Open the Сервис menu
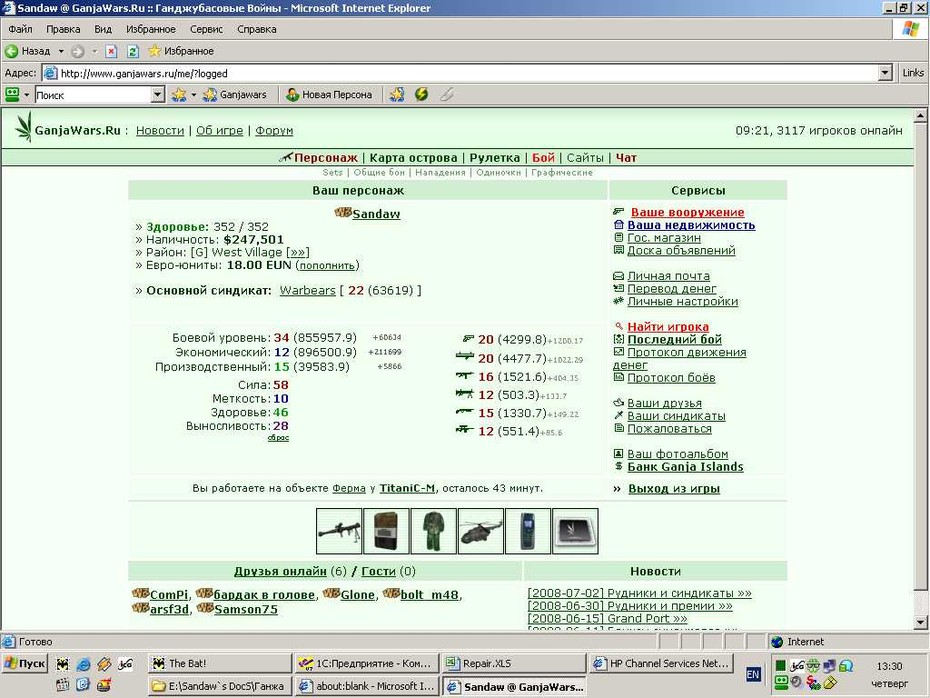 pos(206,29)
